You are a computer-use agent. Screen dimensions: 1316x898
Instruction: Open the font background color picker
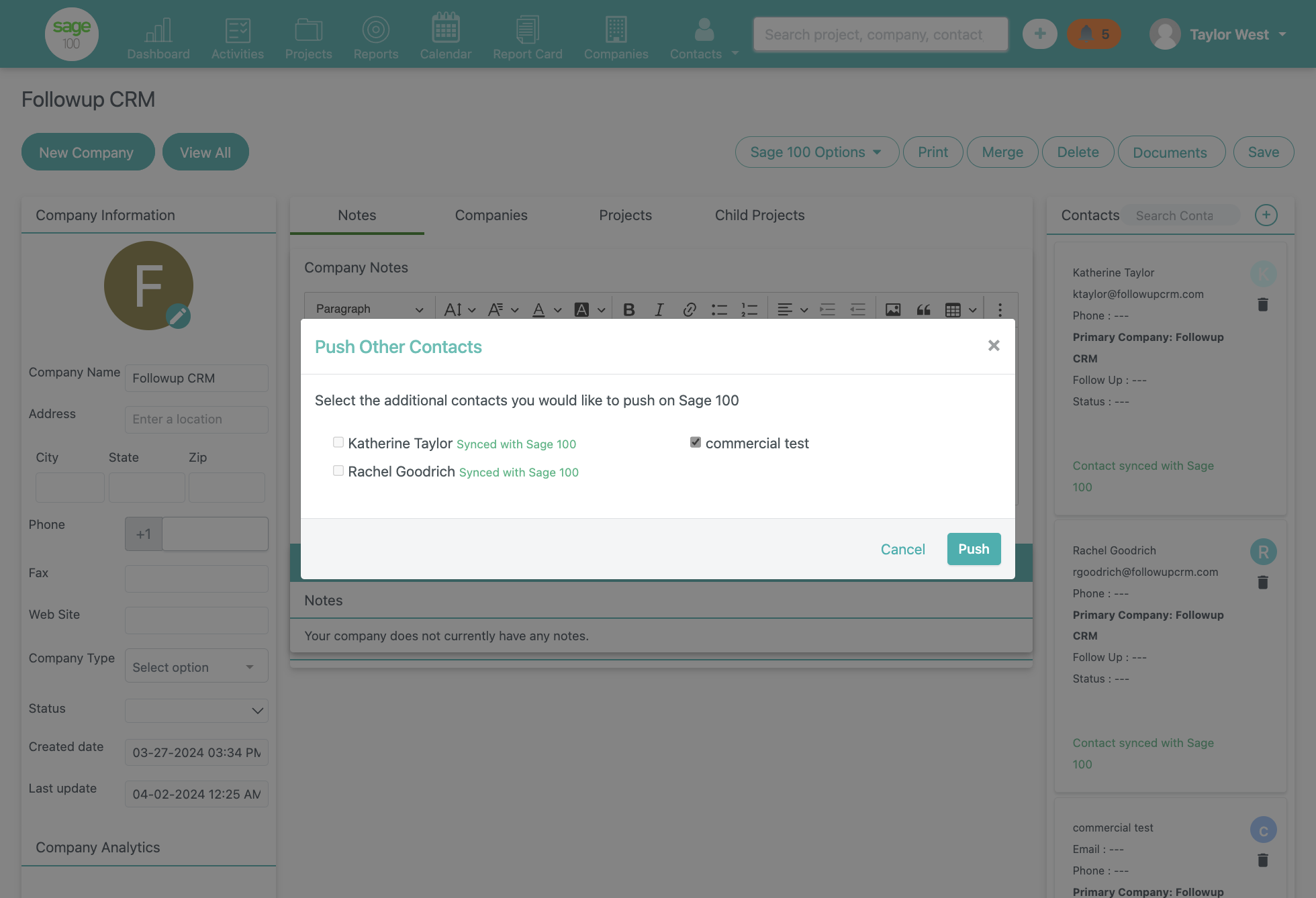[x=590, y=309]
